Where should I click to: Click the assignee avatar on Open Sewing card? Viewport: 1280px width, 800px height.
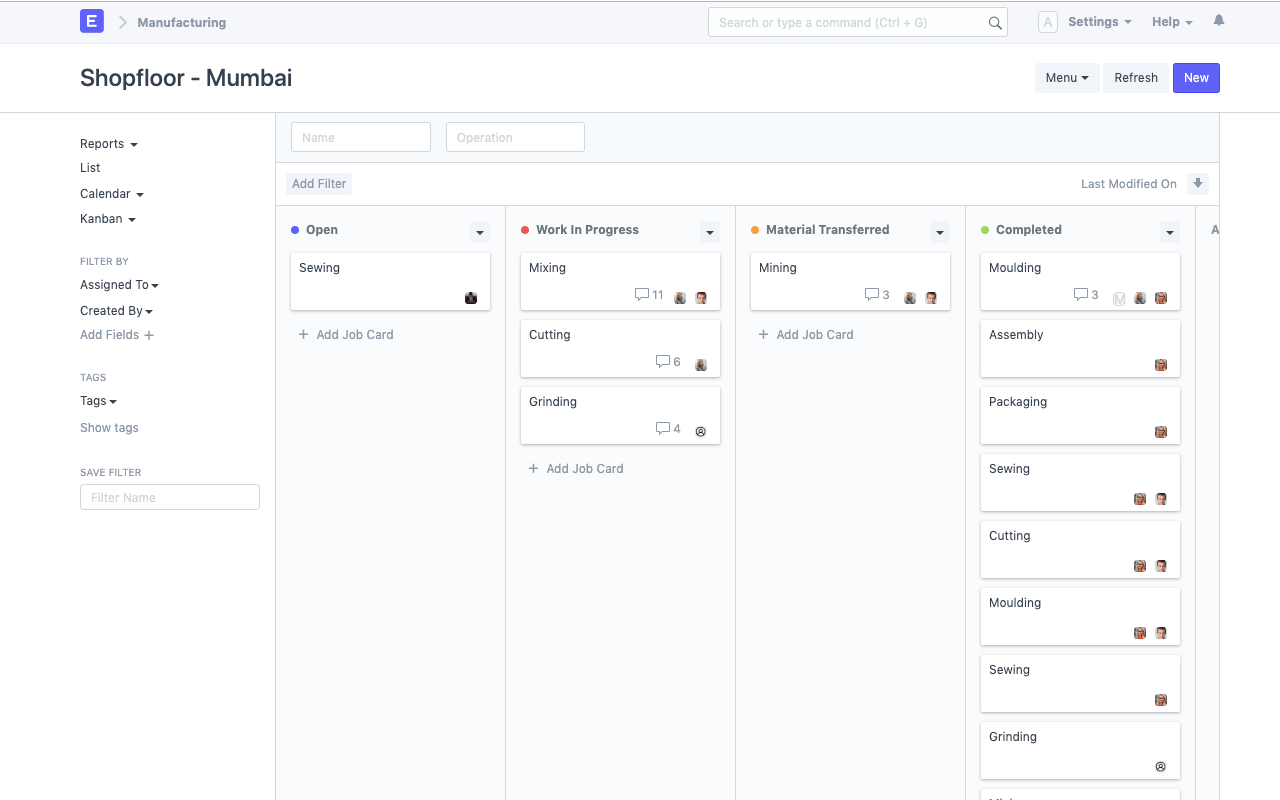coord(471,298)
